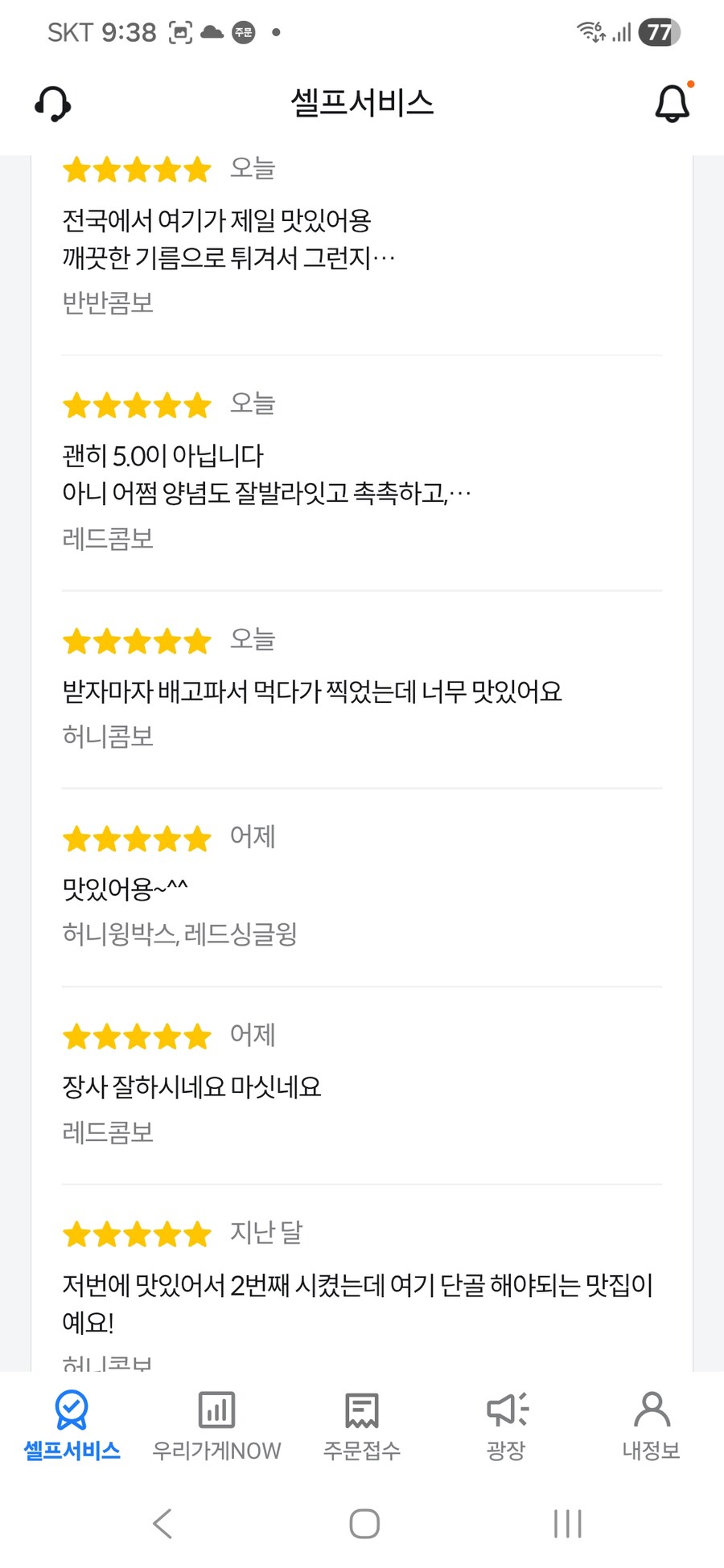Switch to 주문접수 tab label
Screen dimensions: 724x1568
tap(361, 1451)
